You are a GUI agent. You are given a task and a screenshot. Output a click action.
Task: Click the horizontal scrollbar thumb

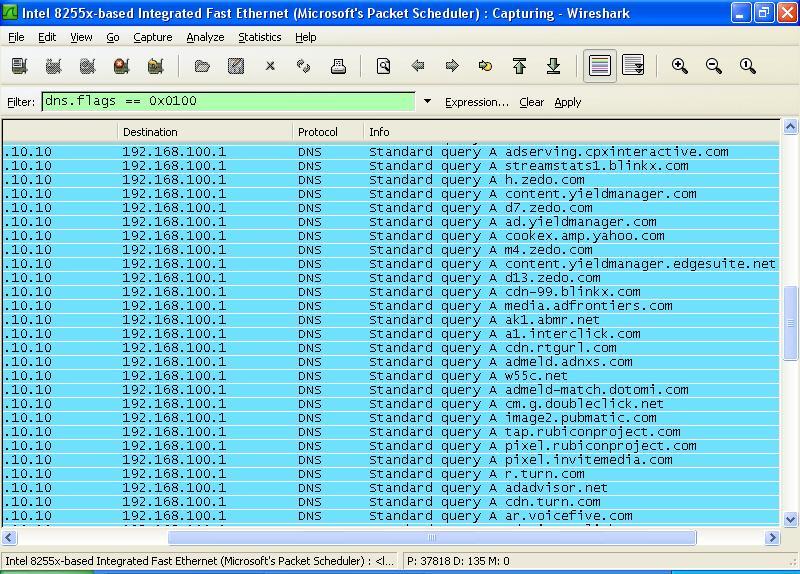click(432, 537)
